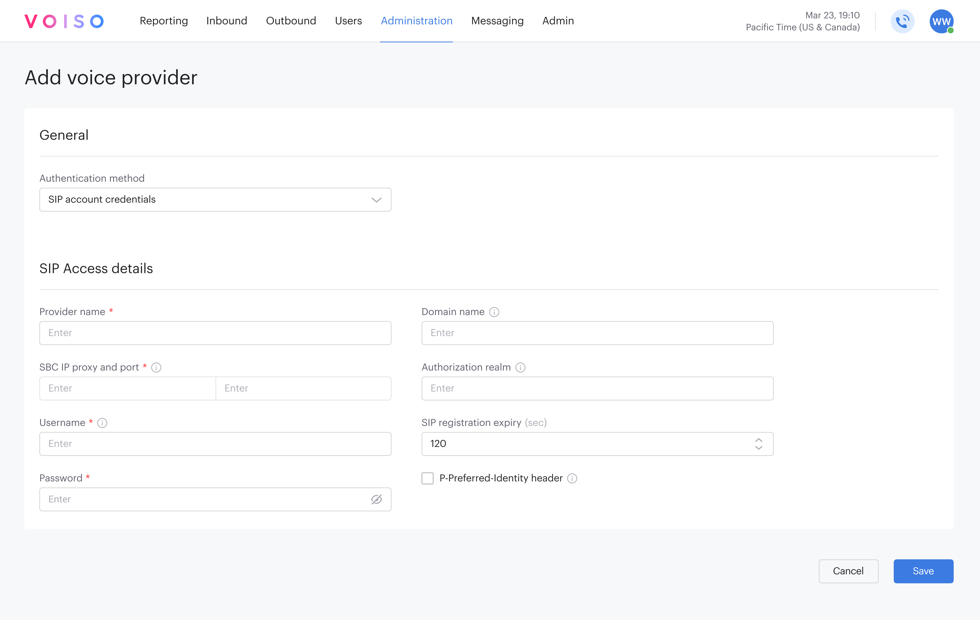The width and height of the screenshot is (980, 620).
Task: Open the softphone call icon
Action: (902, 22)
